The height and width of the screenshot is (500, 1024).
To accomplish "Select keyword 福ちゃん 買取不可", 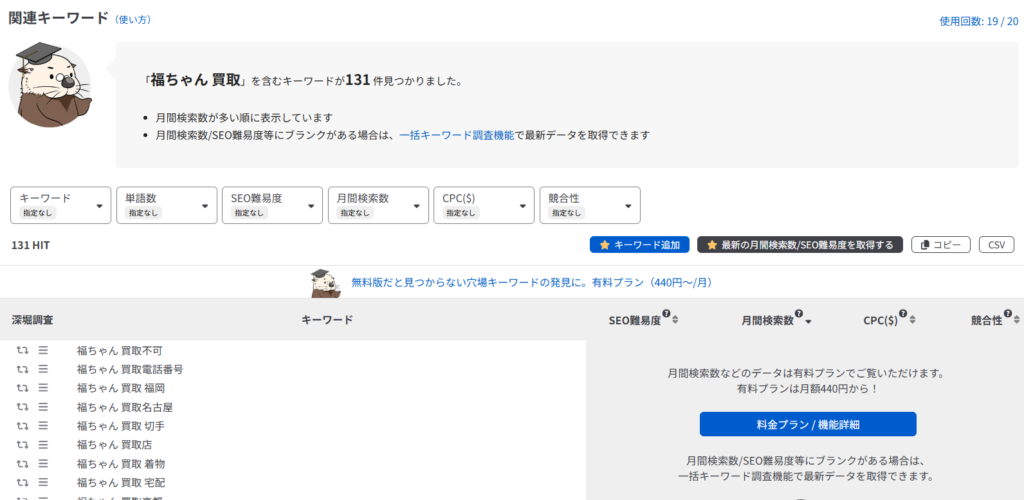I will tap(120, 351).
